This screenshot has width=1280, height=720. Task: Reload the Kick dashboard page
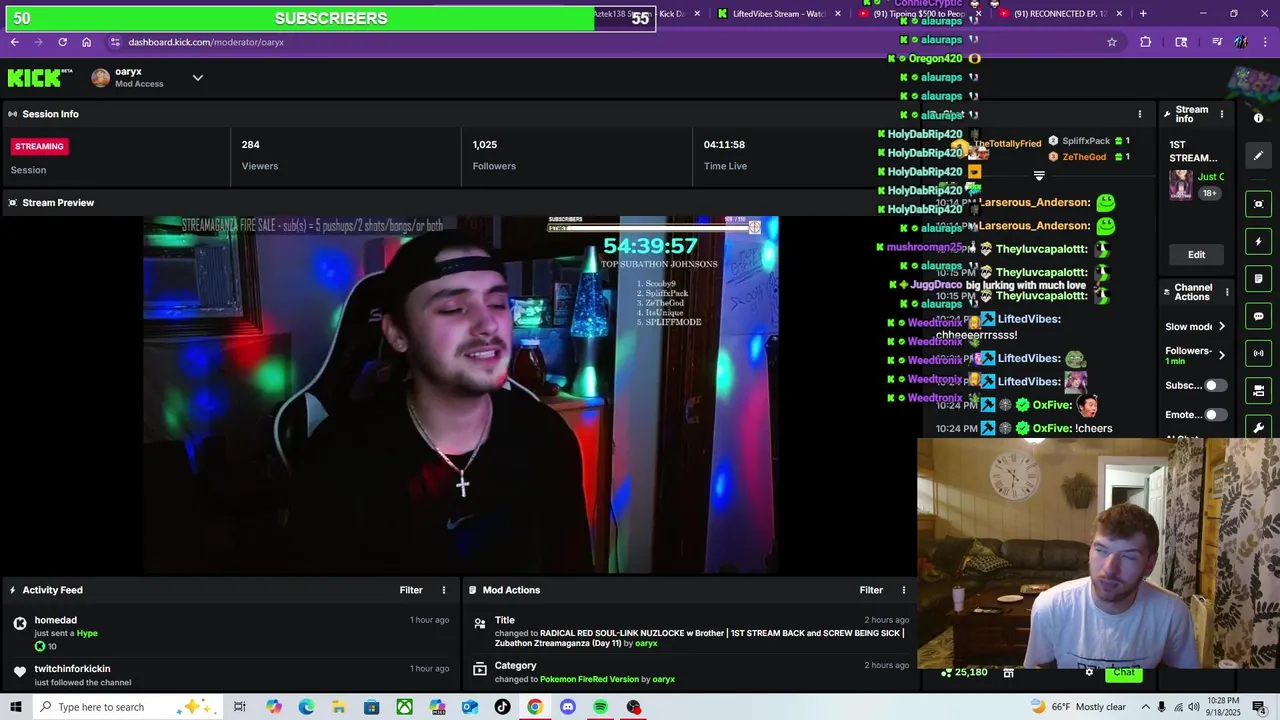coord(62,42)
